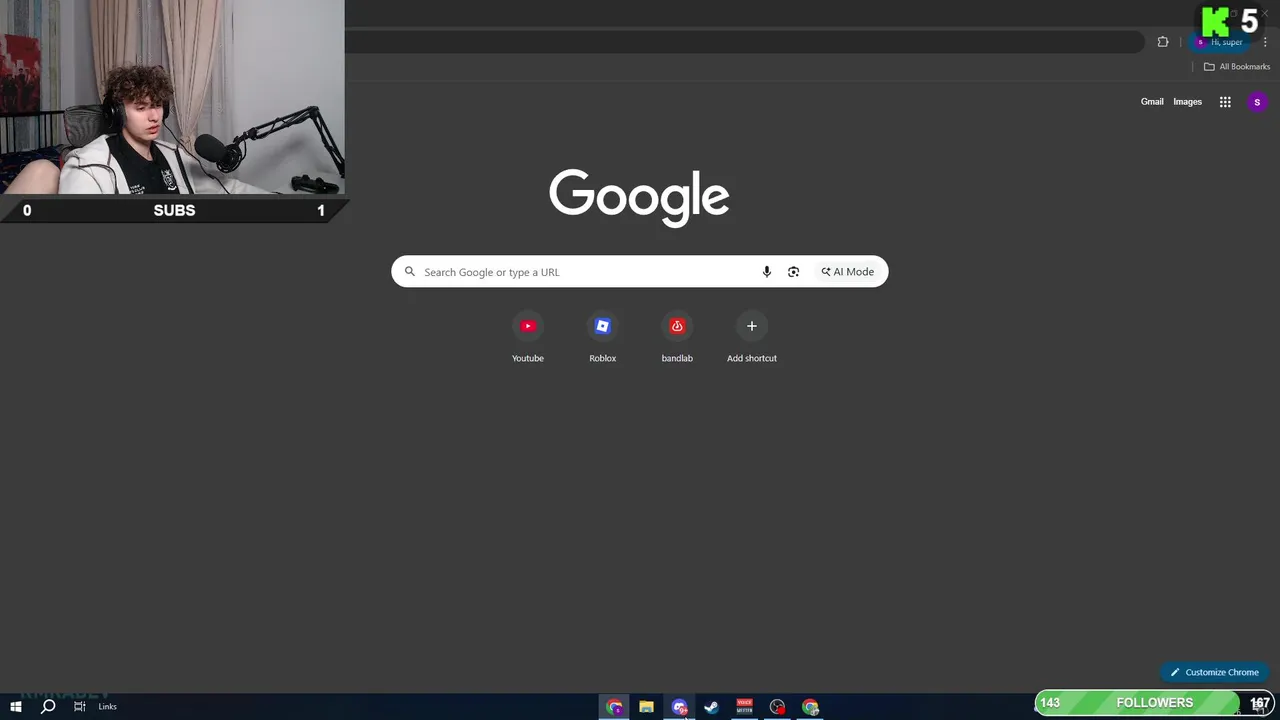Screen dimensions: 1280x720
Task: Search by image with Lens icon
Action: 793,272
